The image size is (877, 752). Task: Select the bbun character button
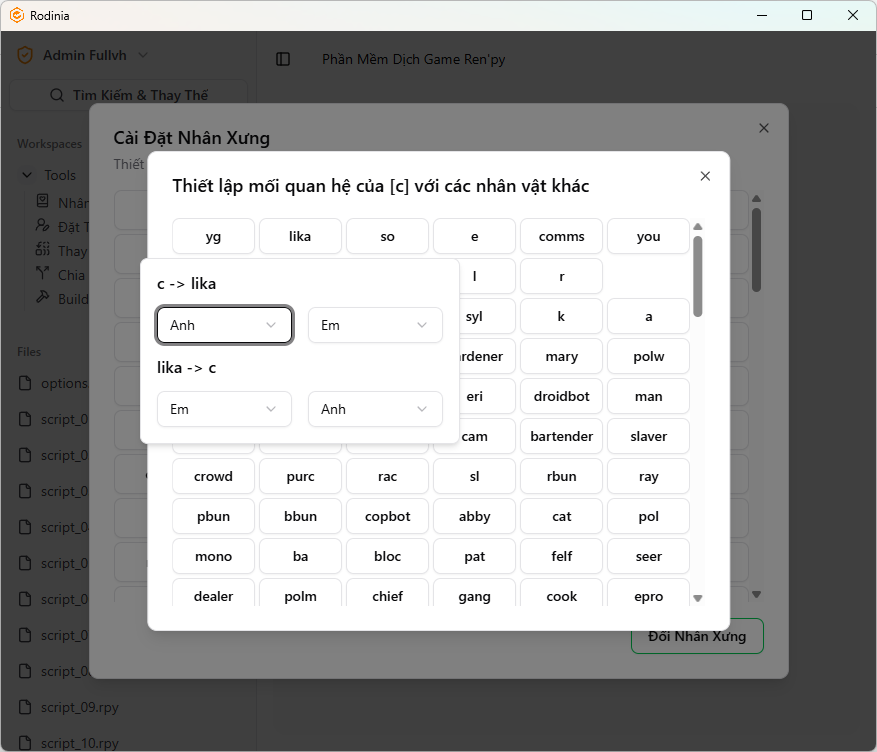pyautogui.click(x=300, y=516)
